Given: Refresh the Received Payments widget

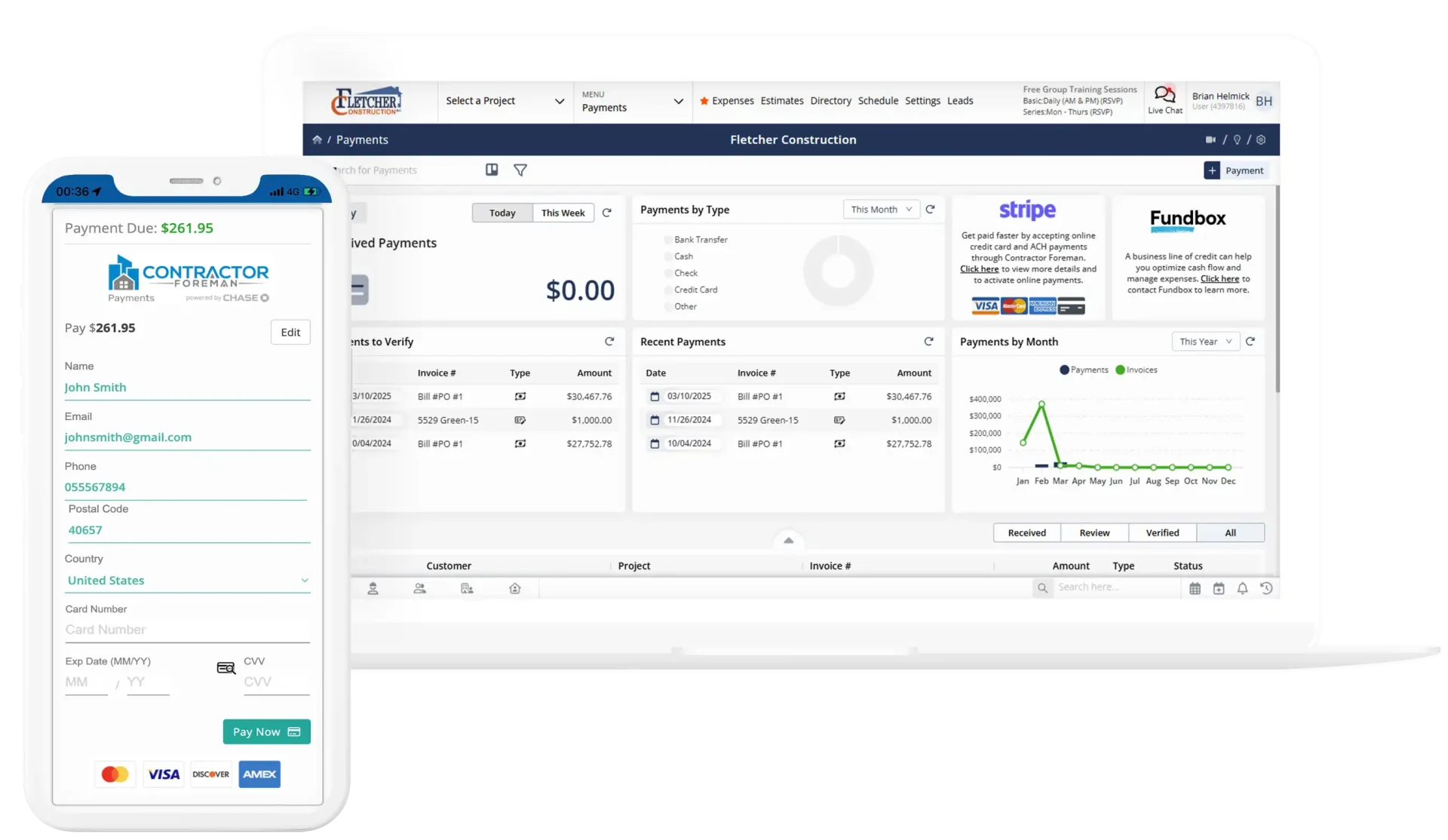Looking at the screenshot, I should click(606, 213).
